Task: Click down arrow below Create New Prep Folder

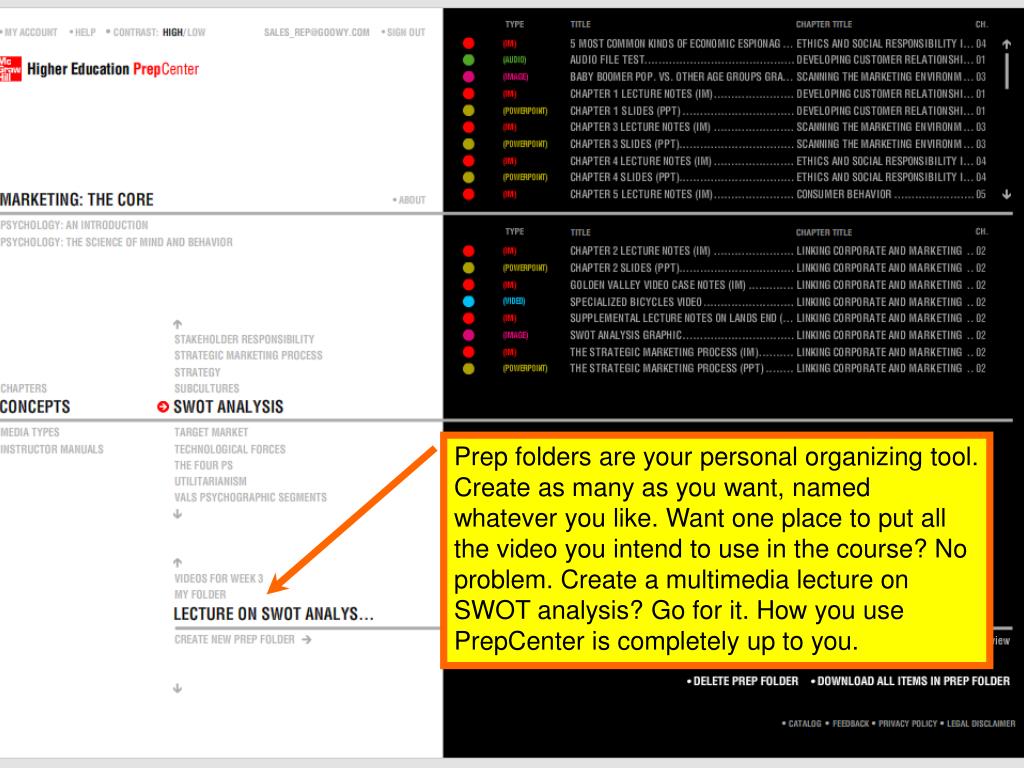Action: [178, 688]
